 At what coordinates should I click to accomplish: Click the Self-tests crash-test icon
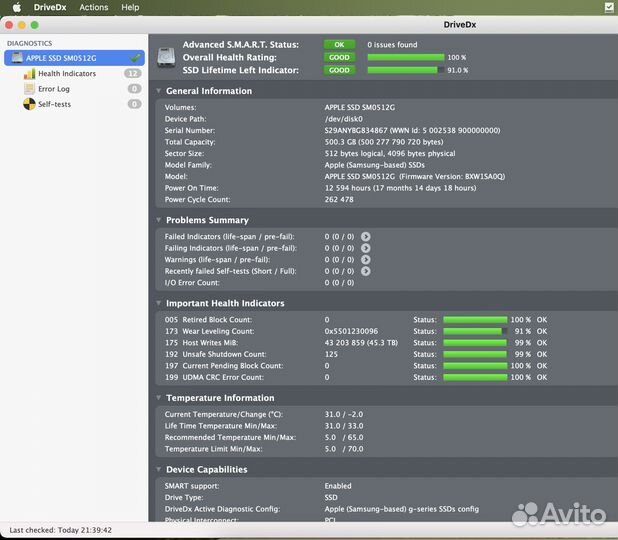pyautogui.click(x=29, y=104)
